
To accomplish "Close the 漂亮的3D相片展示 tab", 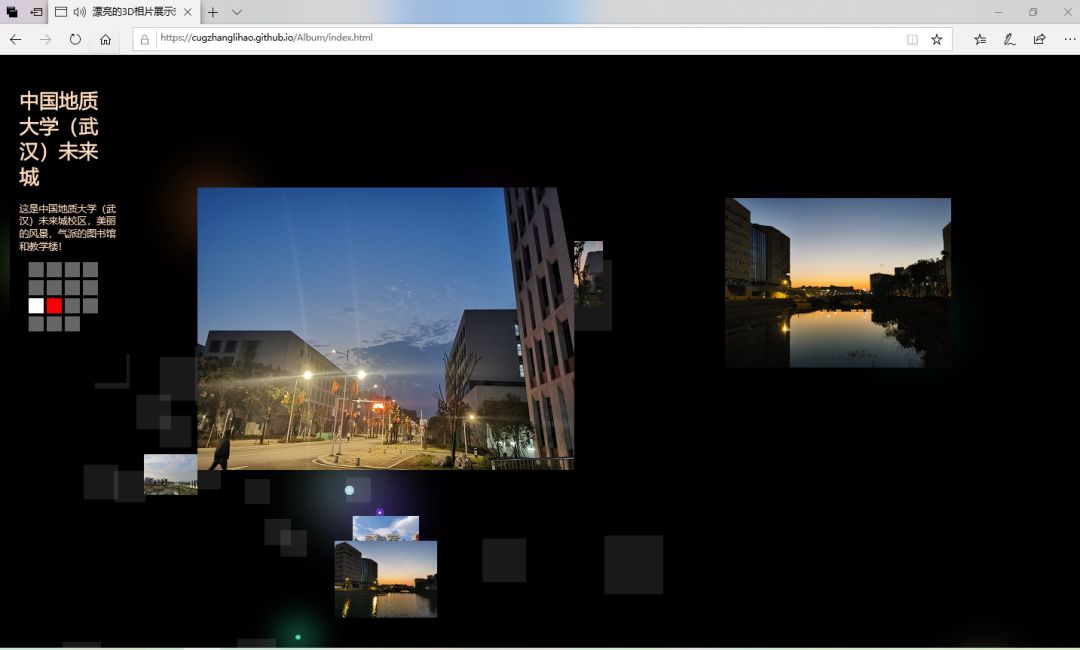I will click(x=187, y=12).
